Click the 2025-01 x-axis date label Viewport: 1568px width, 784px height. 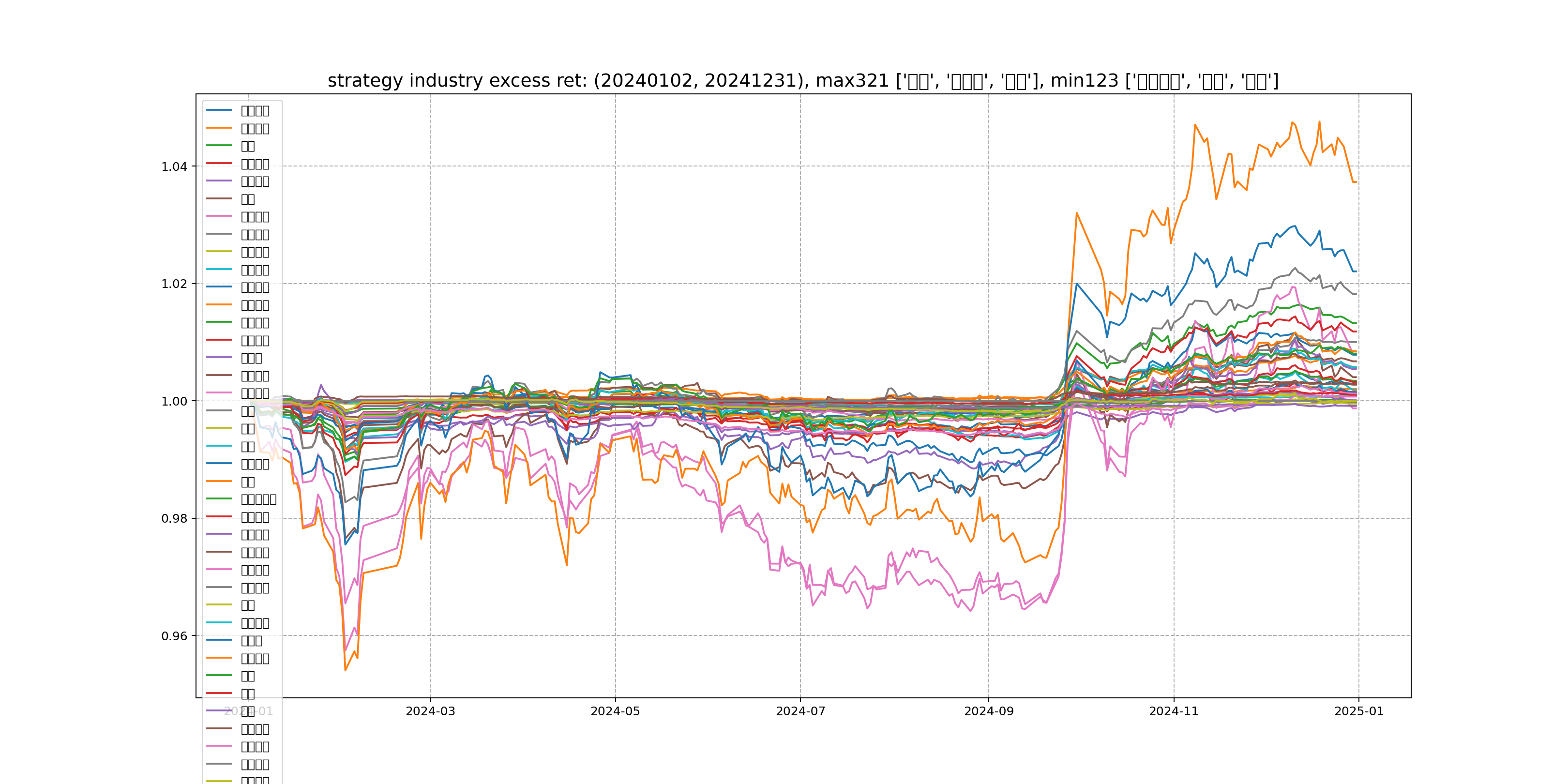click(1358, 711)
